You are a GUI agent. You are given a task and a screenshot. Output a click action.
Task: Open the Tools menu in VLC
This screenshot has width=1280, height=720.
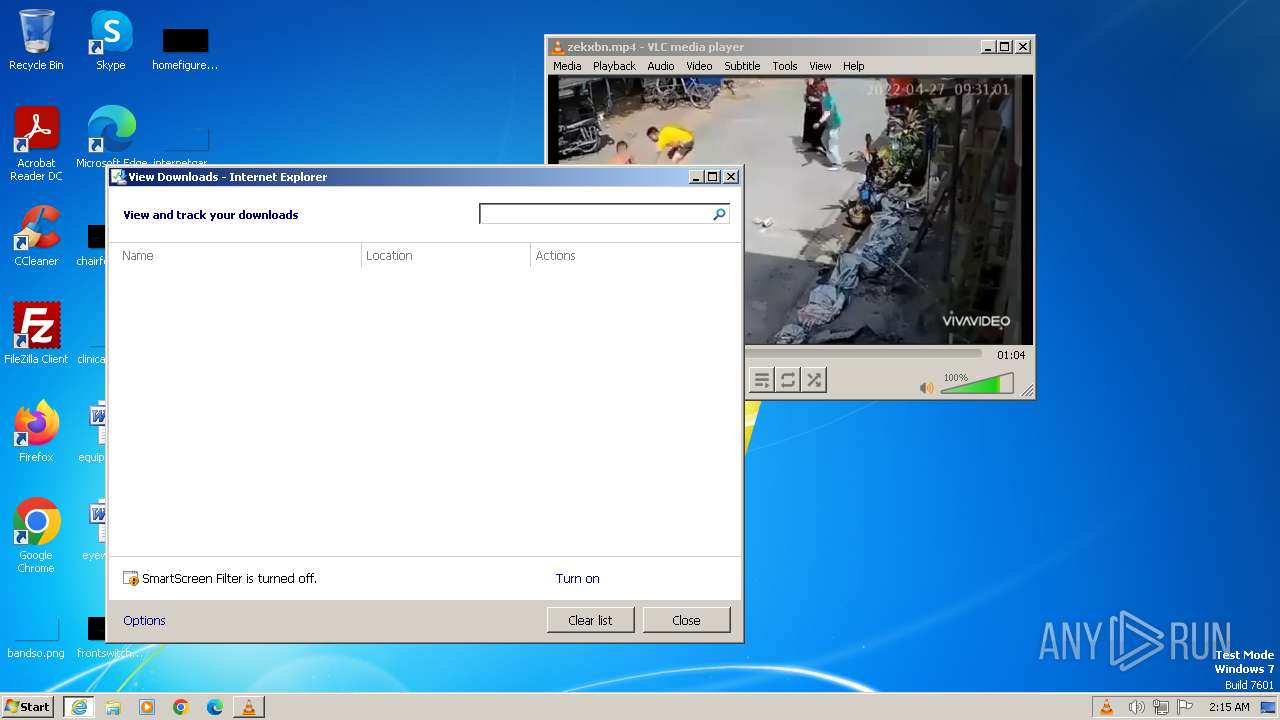(785, 66)
